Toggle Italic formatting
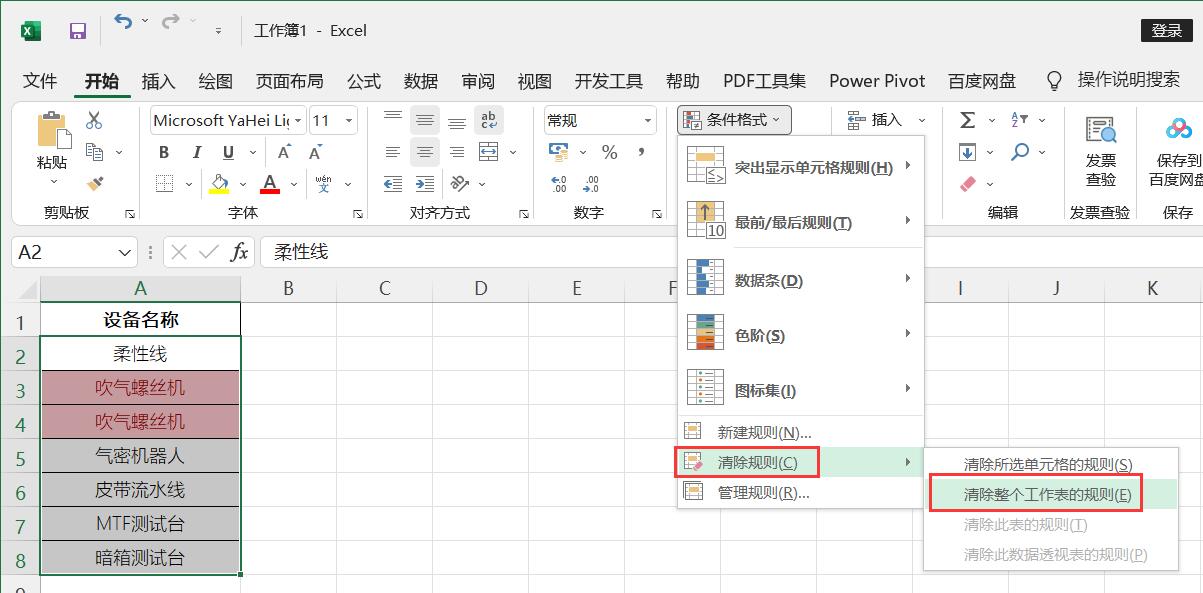The image size is (1203, 593). pyautogui.click(x=196, y=152)
